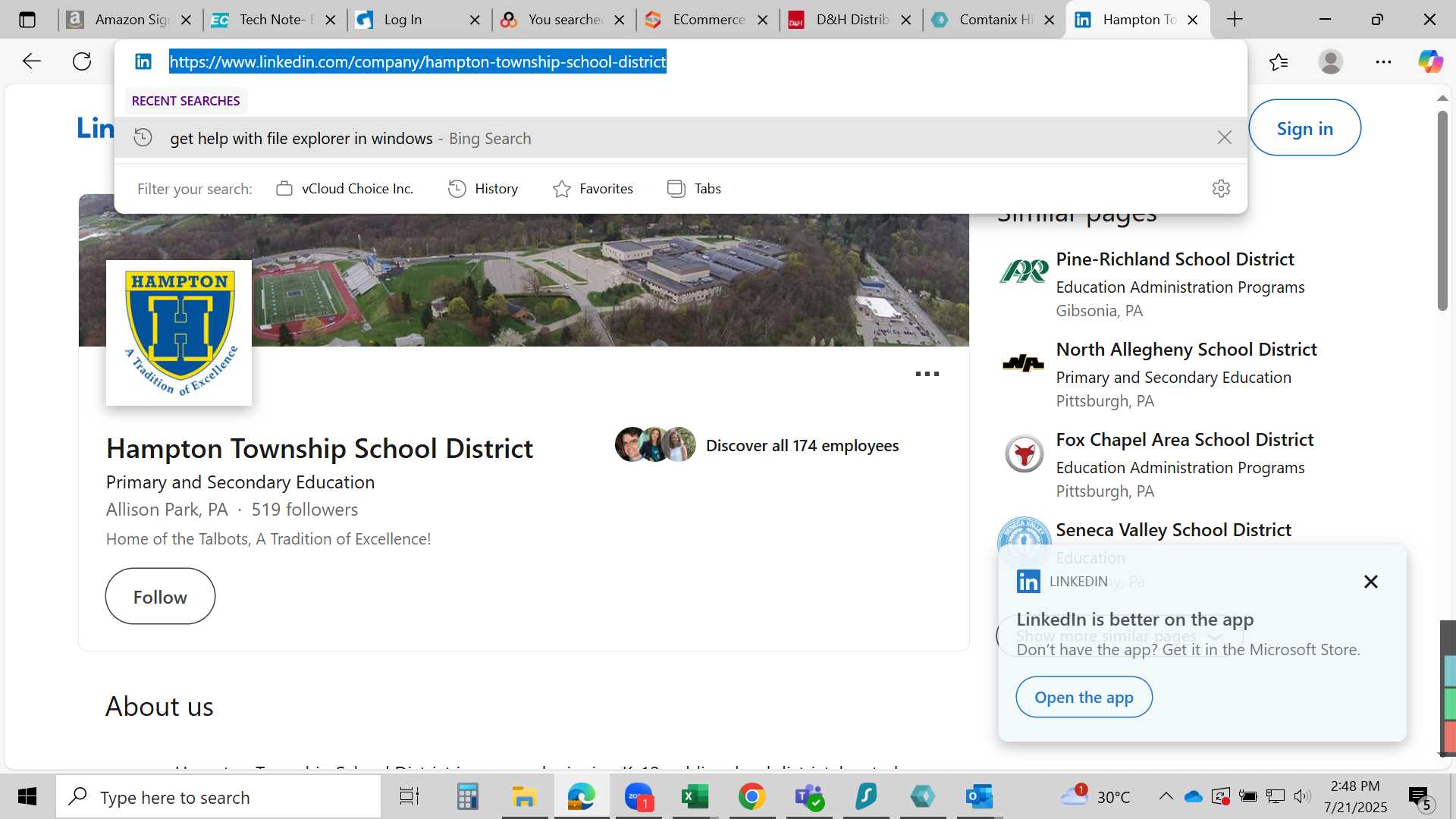The height and width of the screenshot is (819, 1456).
Task: Filter search by vCloud Choice Inc.
Action: [x=345, y=189]
